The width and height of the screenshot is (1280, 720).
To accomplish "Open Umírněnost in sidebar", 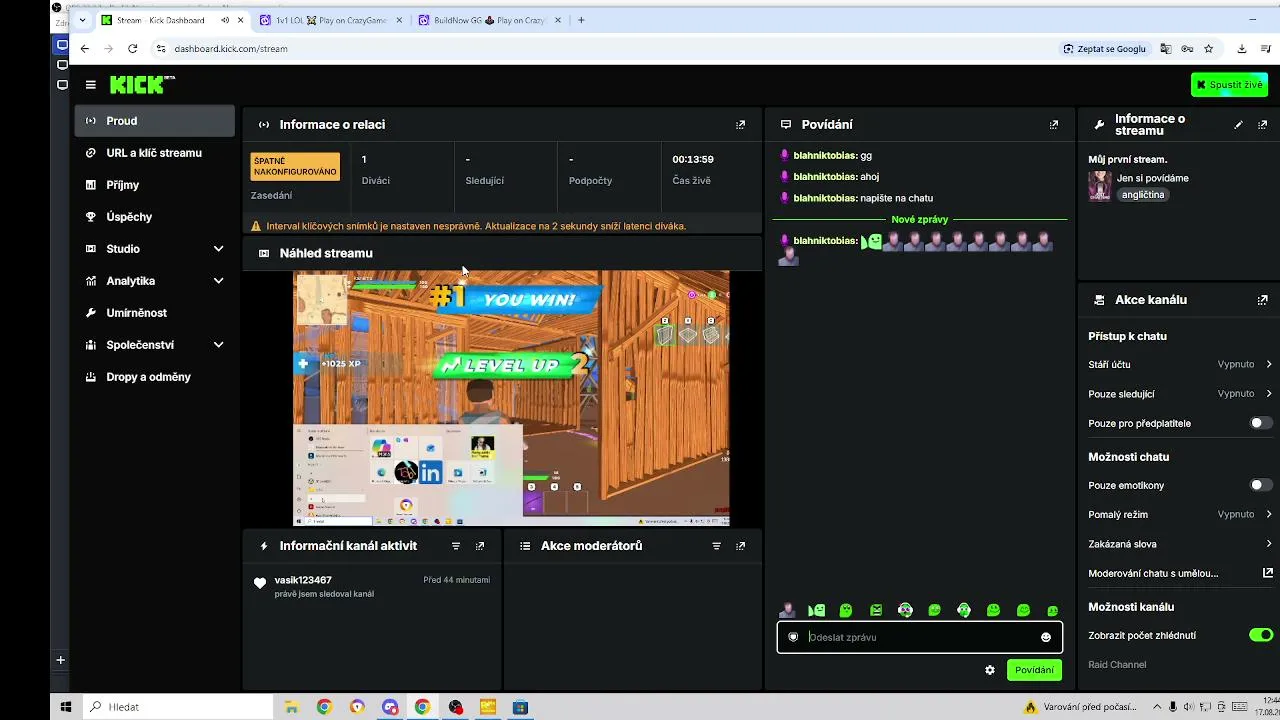I will coord(155,313).
